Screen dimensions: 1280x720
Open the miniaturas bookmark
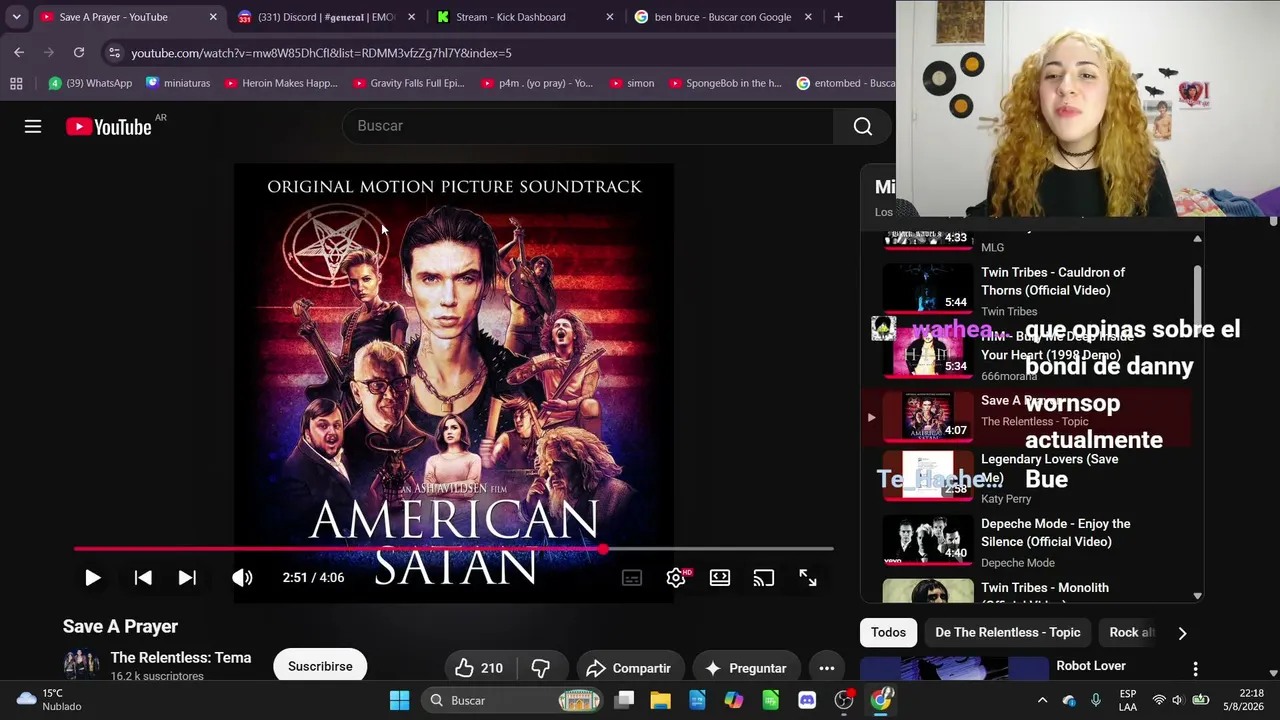tap(178, 83)
